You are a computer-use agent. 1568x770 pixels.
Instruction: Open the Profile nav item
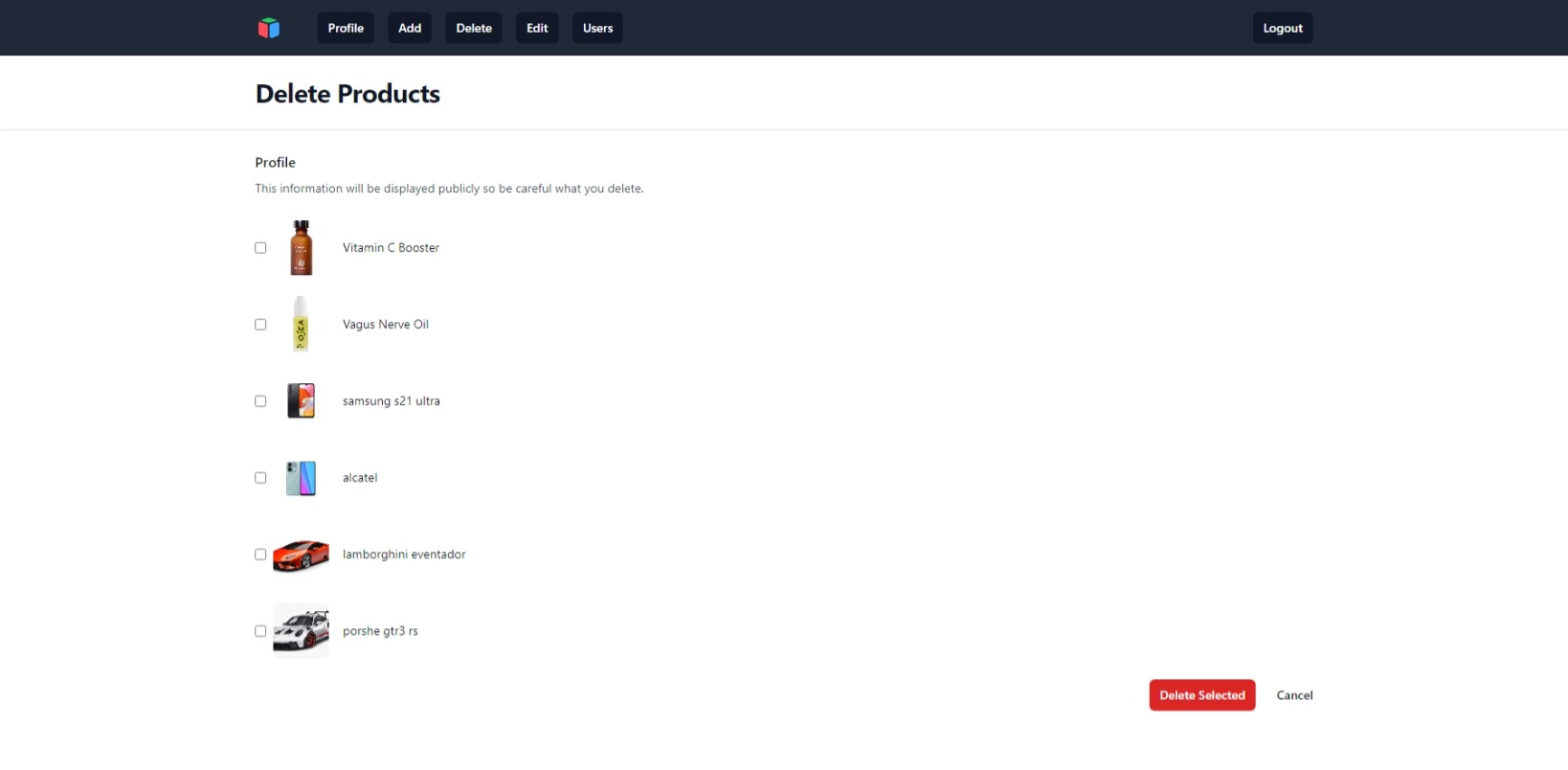346,28
